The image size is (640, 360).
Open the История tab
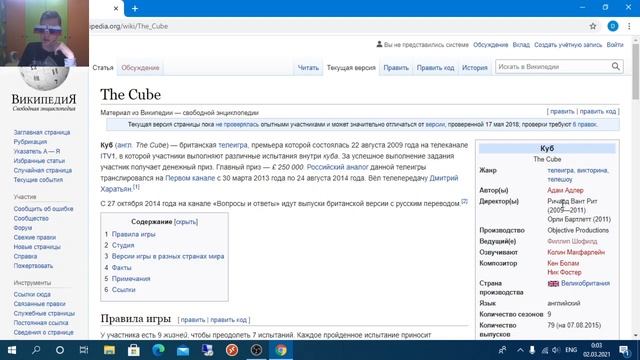pos(475,67)
